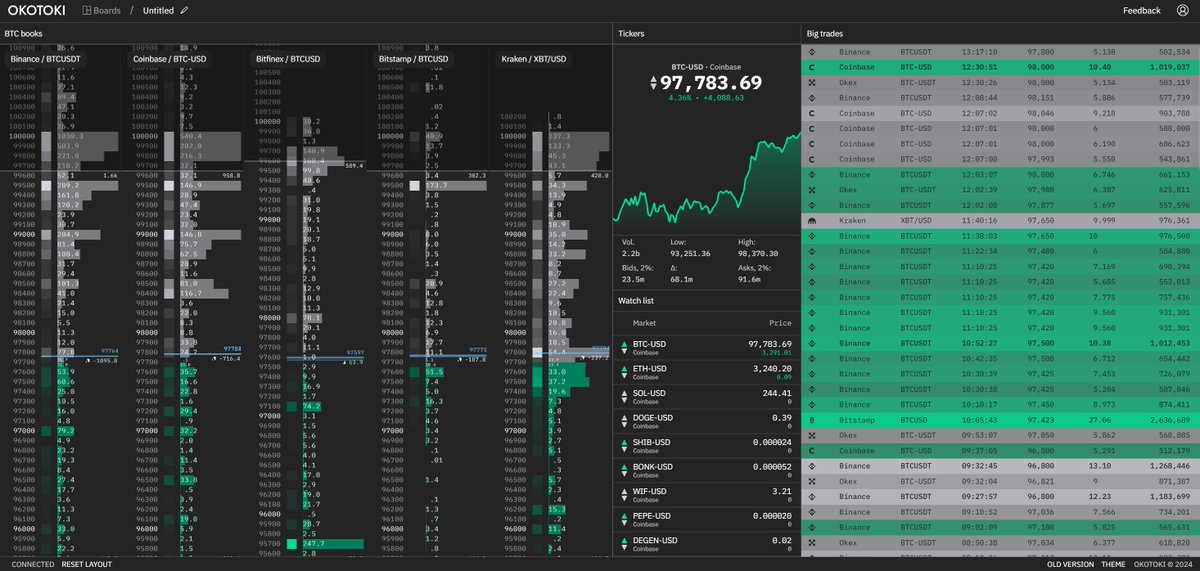
Task: Click the Binance / BTCUSDT book header
Action: (46, 59)
